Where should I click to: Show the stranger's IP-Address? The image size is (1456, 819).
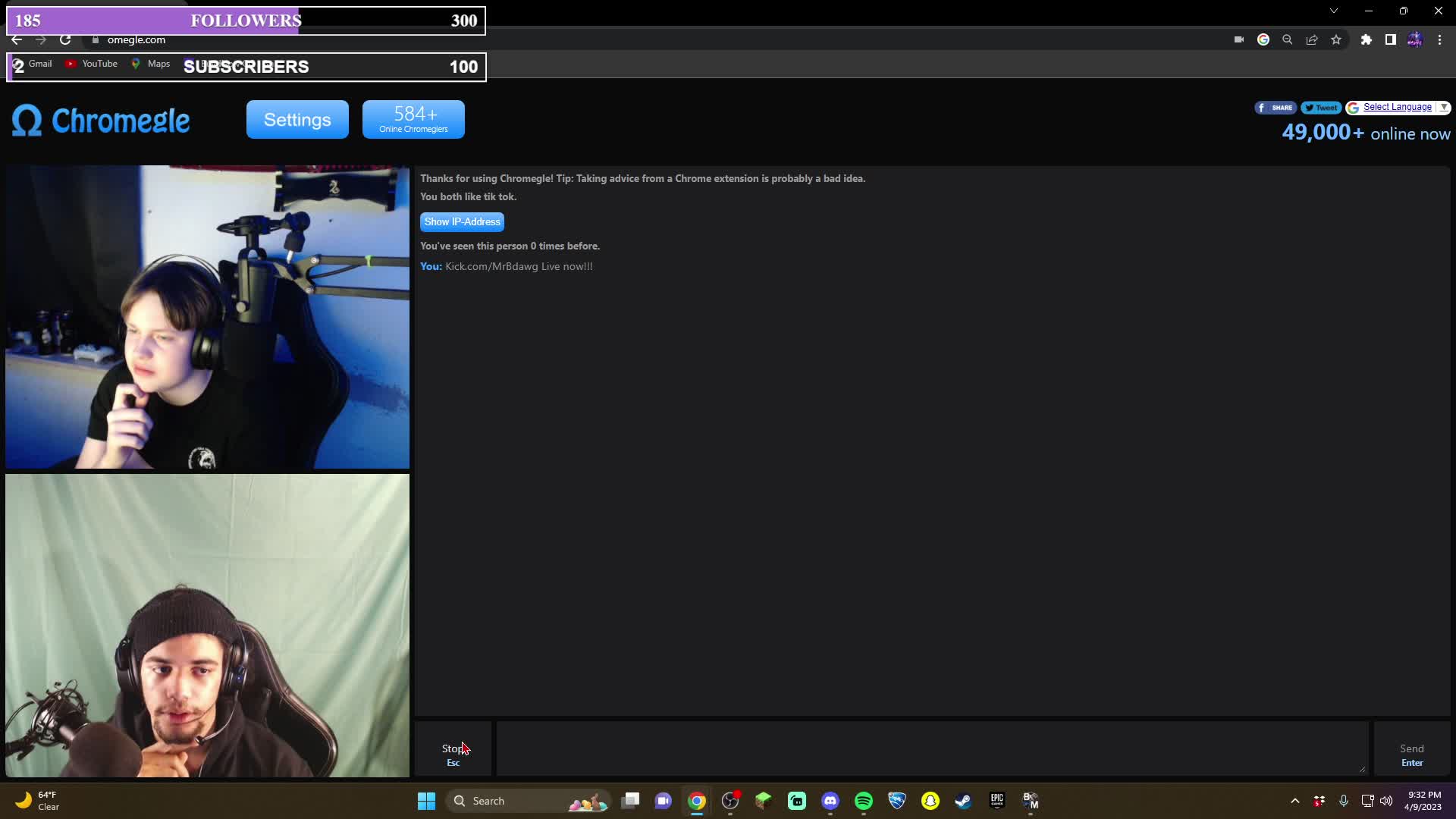(462, 221)
